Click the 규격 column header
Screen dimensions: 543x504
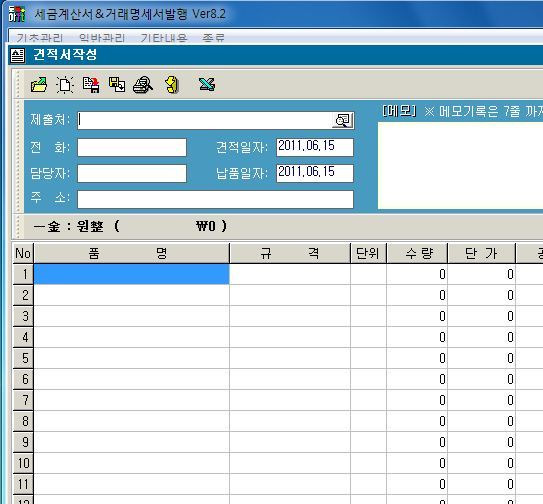[x=290, y=253]
